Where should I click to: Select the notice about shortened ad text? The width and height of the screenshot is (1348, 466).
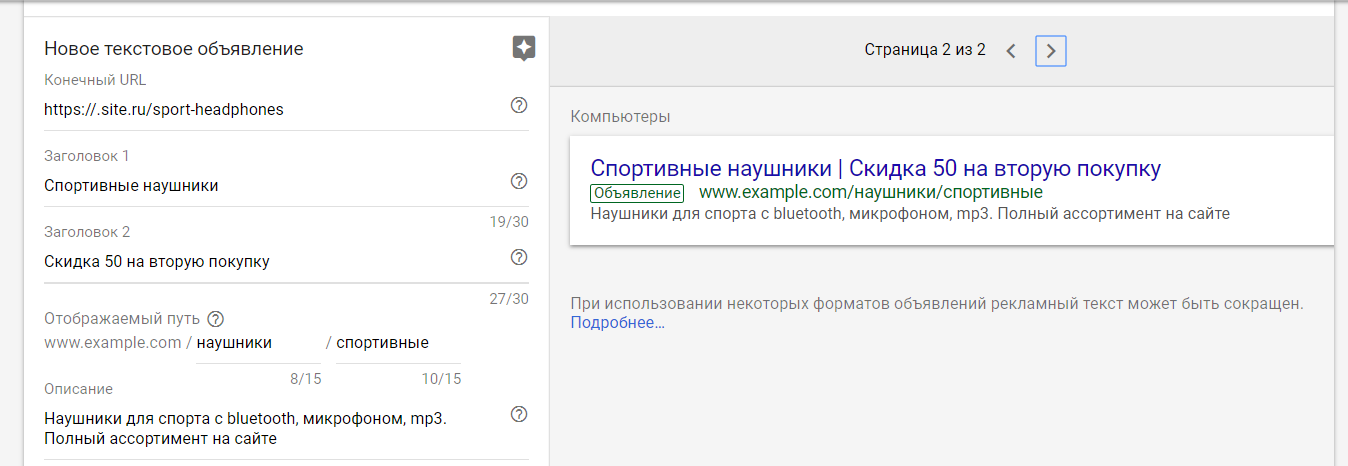tap(937, 303)
